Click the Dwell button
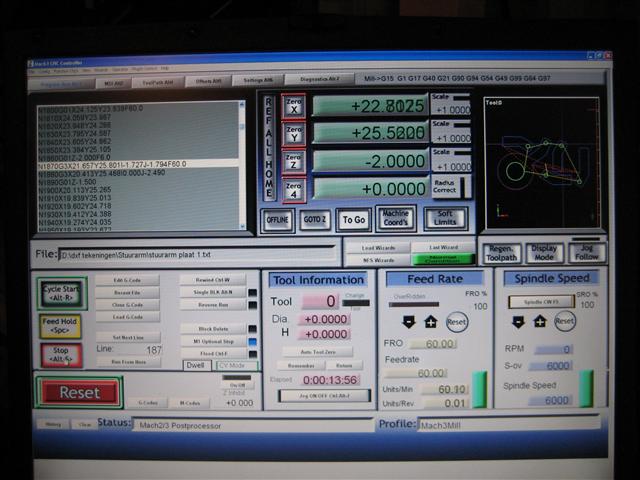 click(x=197, y=365)
